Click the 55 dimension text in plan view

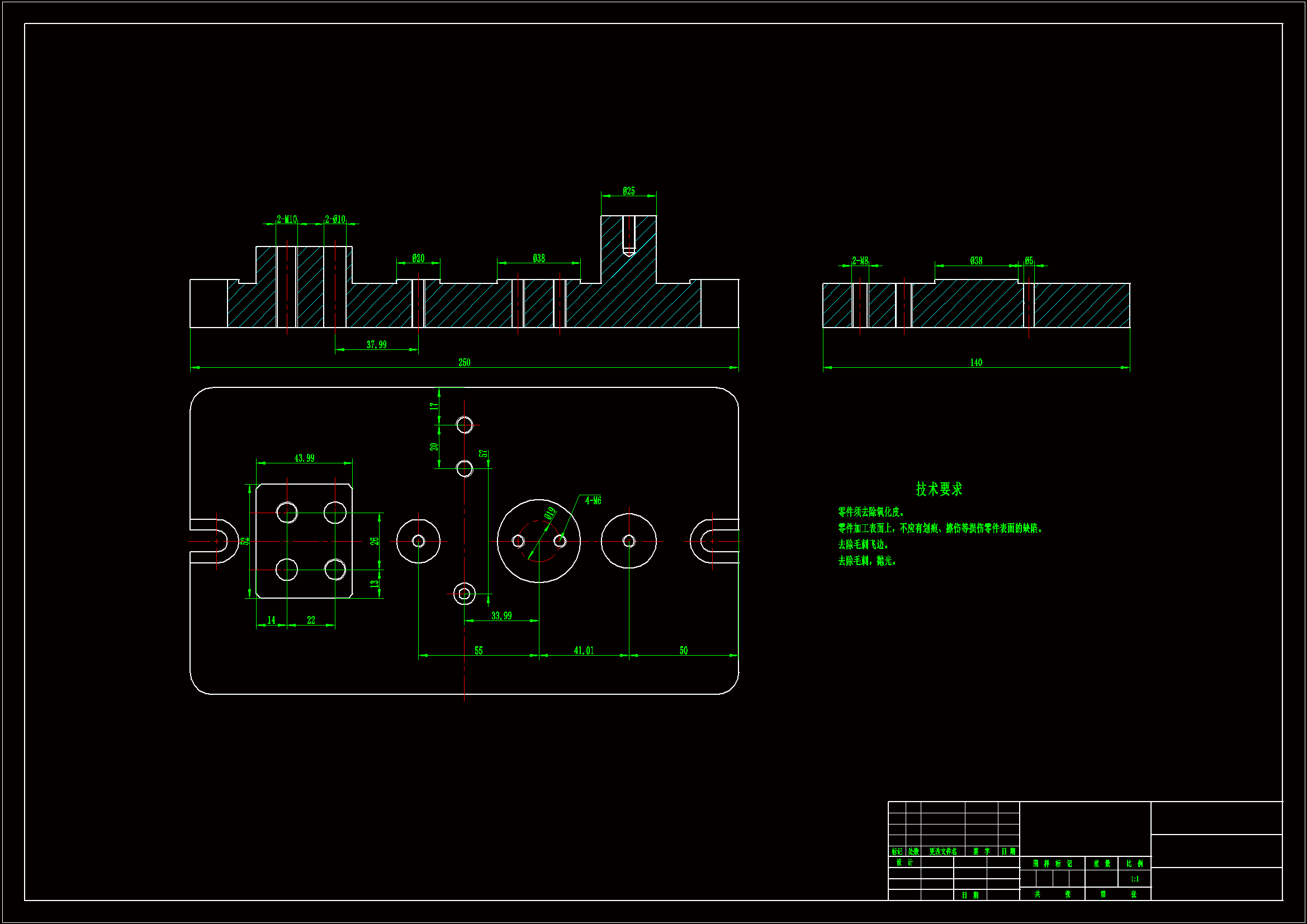[x=478, y=650]
